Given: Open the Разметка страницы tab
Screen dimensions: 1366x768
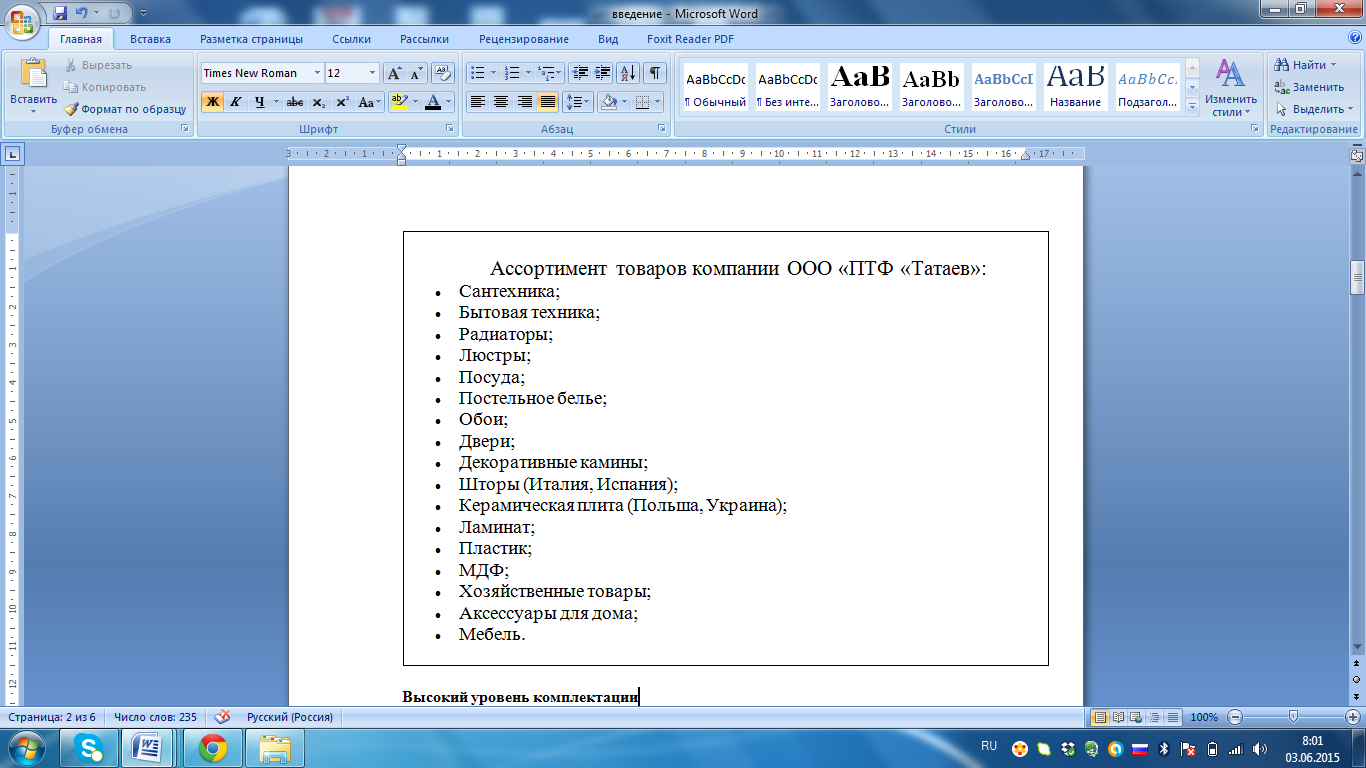Looking at the screenshot, I should coord(251,39).
